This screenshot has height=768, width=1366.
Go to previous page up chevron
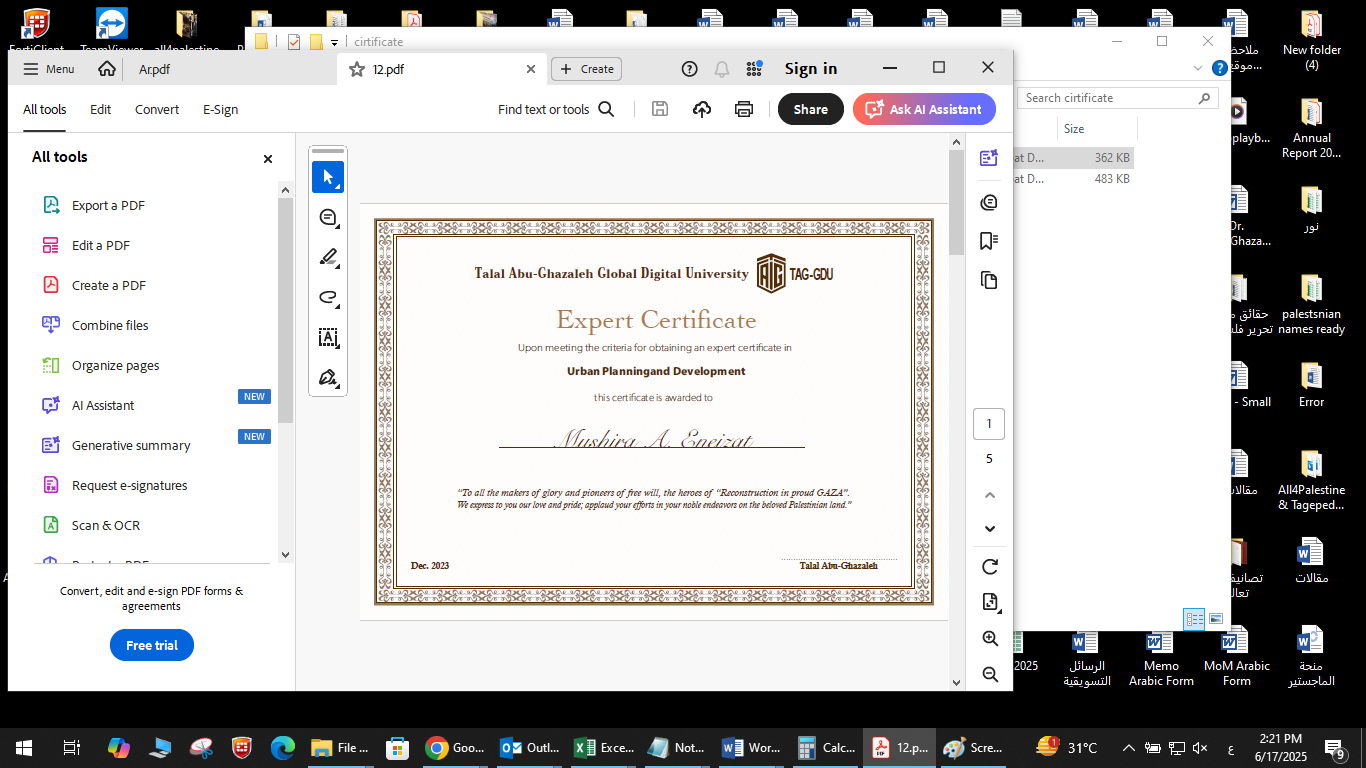click(989, 495)
